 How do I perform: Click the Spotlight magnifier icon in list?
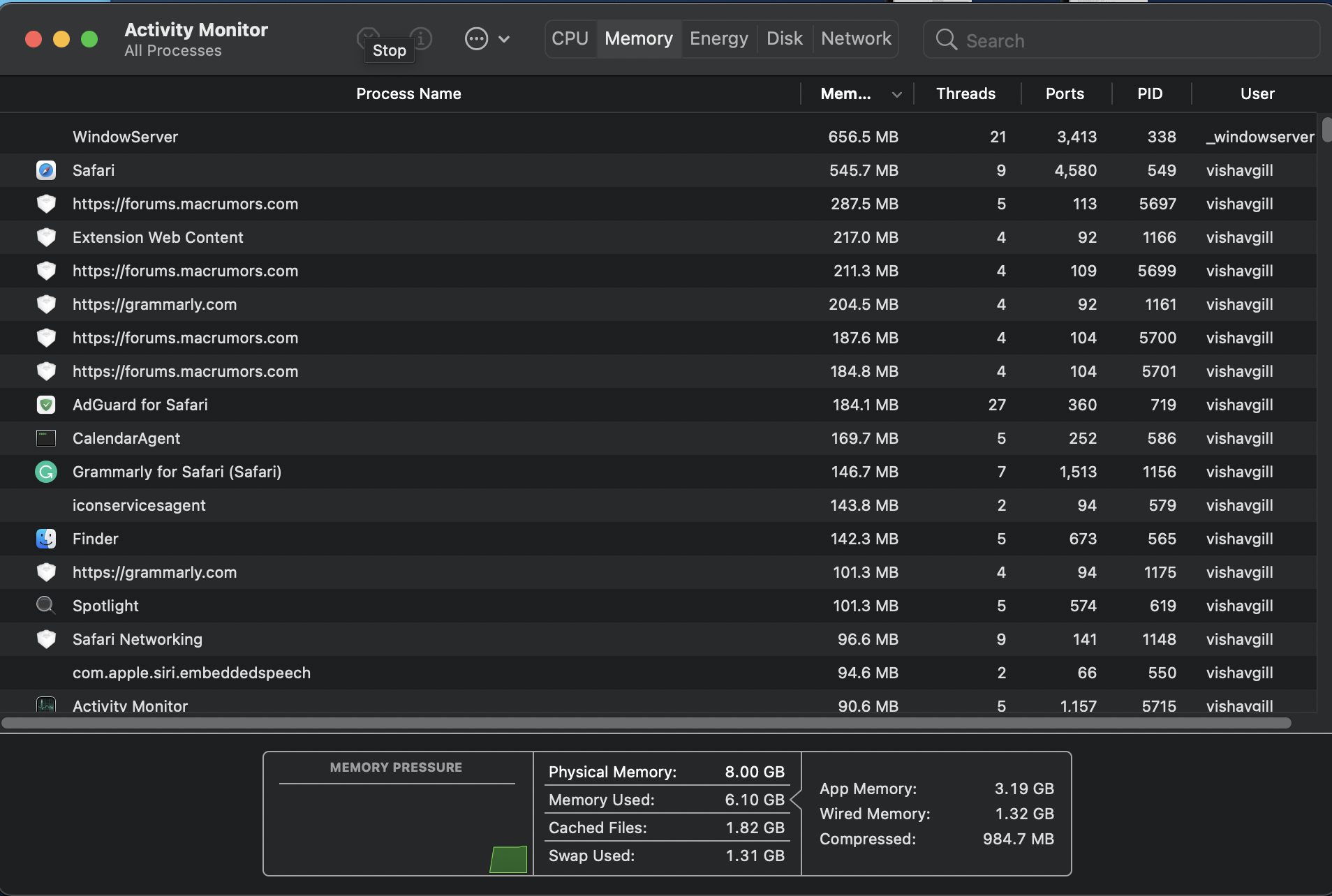tap(46, 605)
